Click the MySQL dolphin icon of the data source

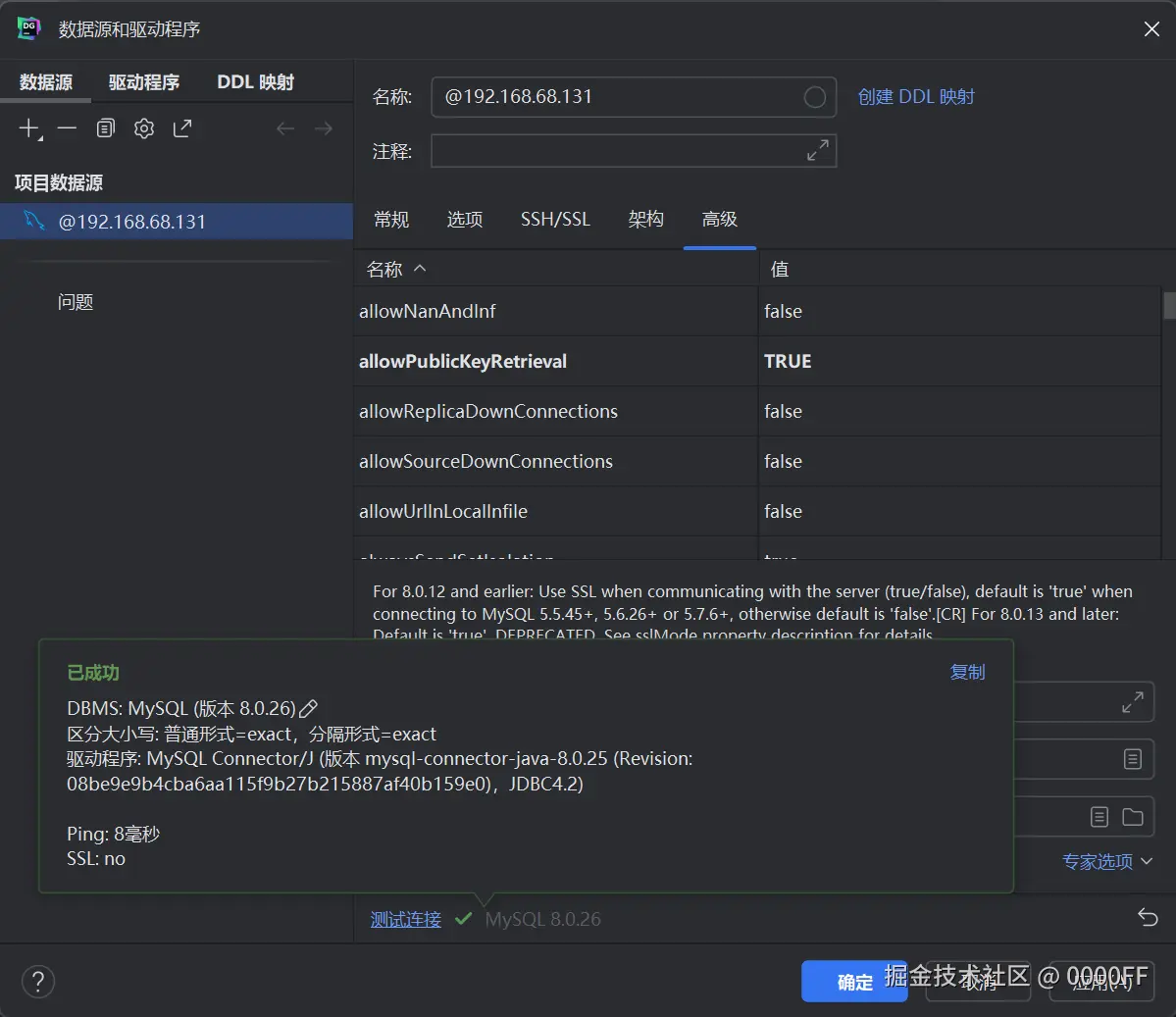click(33, 221)
